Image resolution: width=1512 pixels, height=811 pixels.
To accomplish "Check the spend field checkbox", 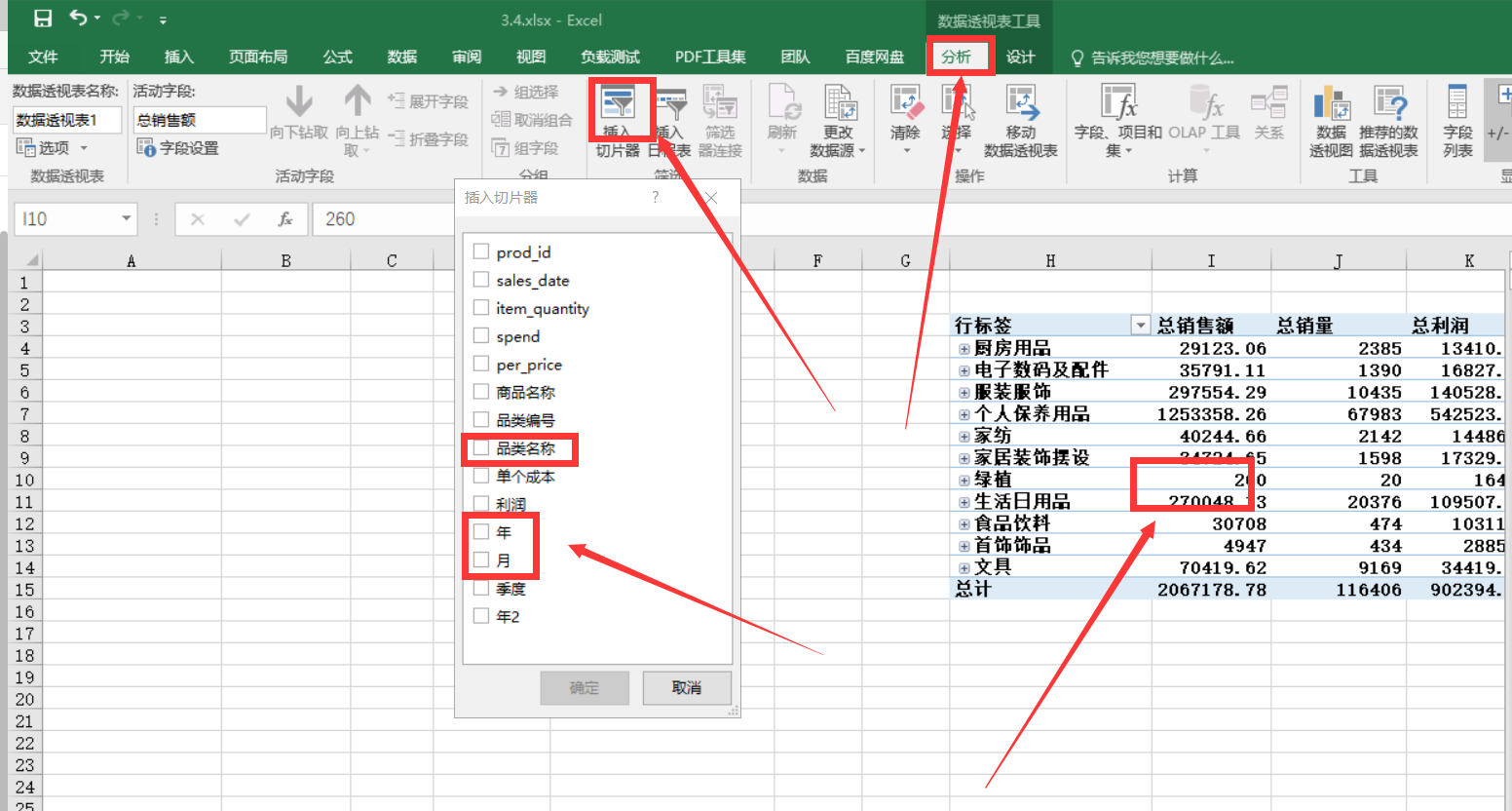I will 480,335.
